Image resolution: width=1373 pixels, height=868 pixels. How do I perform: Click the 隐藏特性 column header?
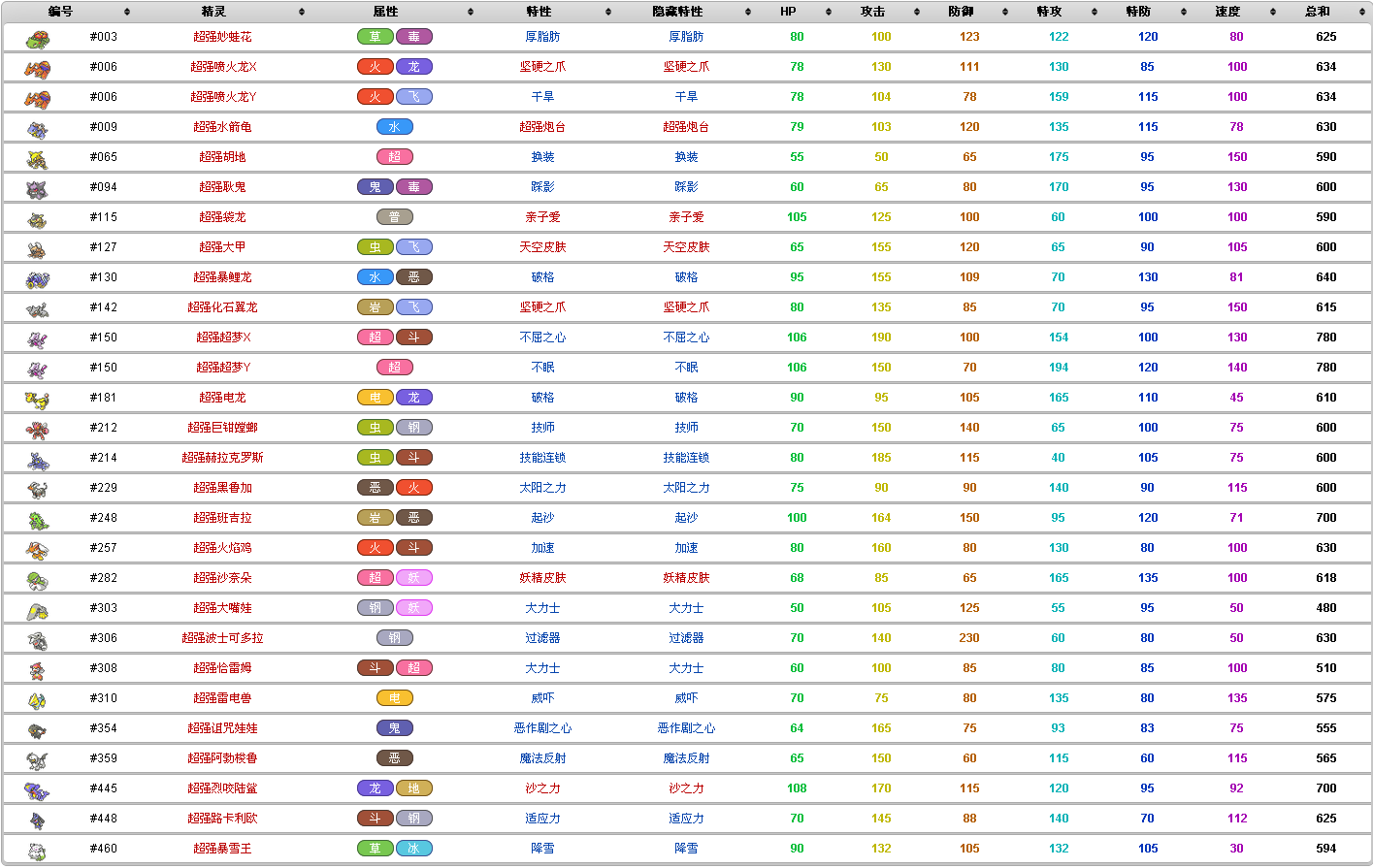[x=677, y=12]
